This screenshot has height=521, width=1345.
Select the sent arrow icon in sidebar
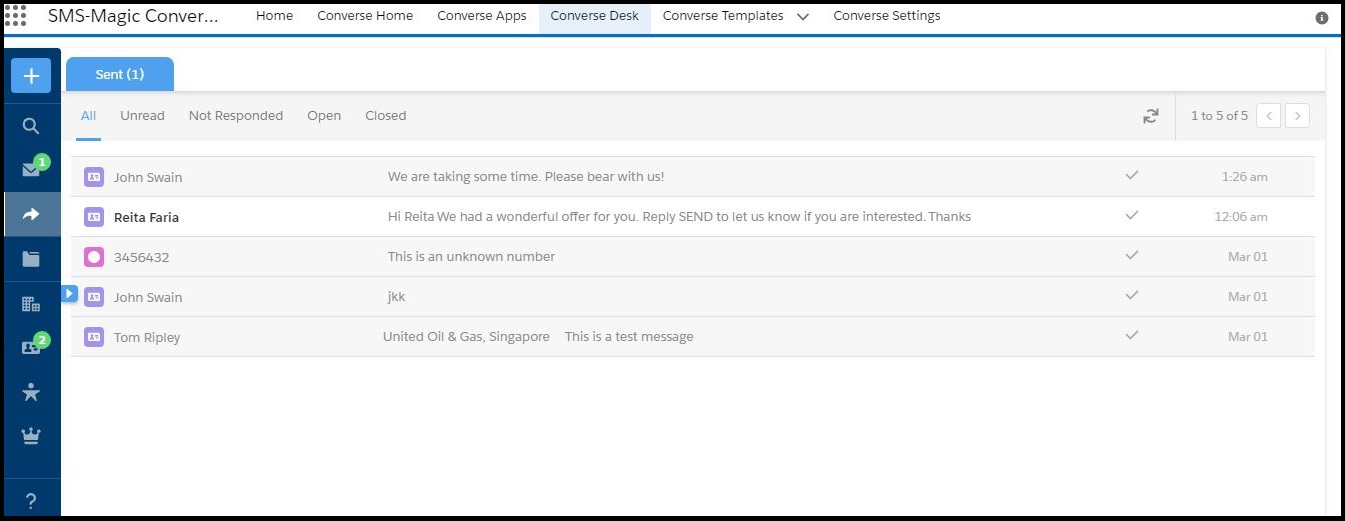31,214
